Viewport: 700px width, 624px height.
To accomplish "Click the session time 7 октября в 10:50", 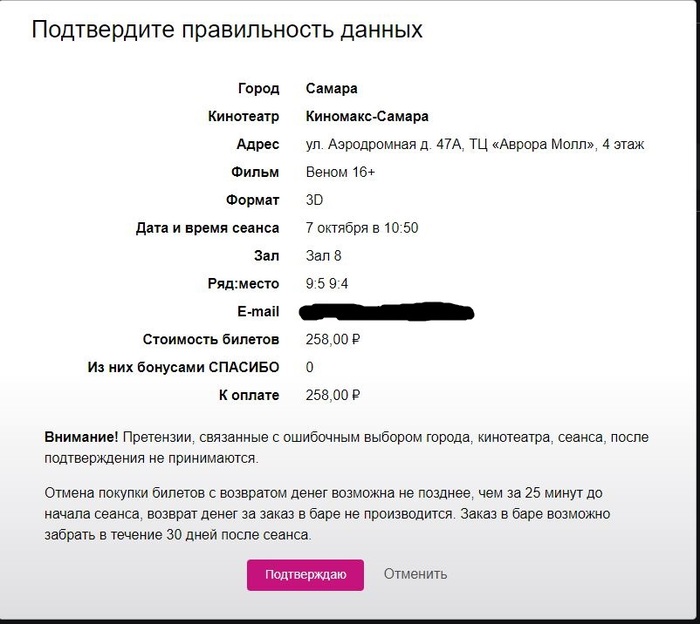I will 362,228.
